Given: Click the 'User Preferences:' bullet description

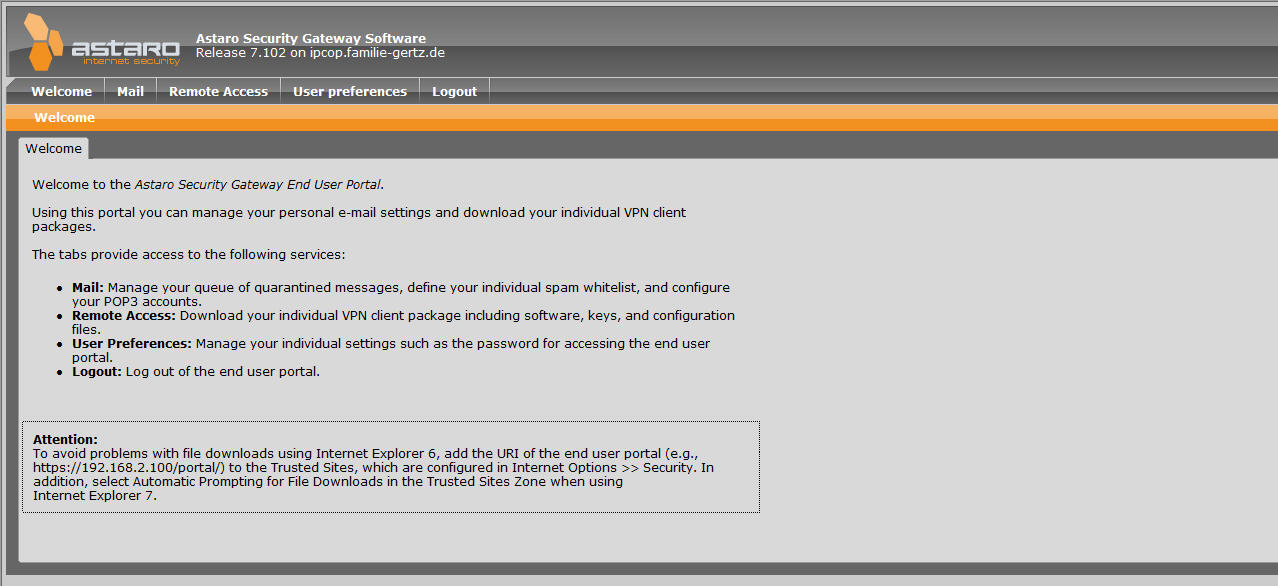Looking at the screenshot, I should point(391,350).
